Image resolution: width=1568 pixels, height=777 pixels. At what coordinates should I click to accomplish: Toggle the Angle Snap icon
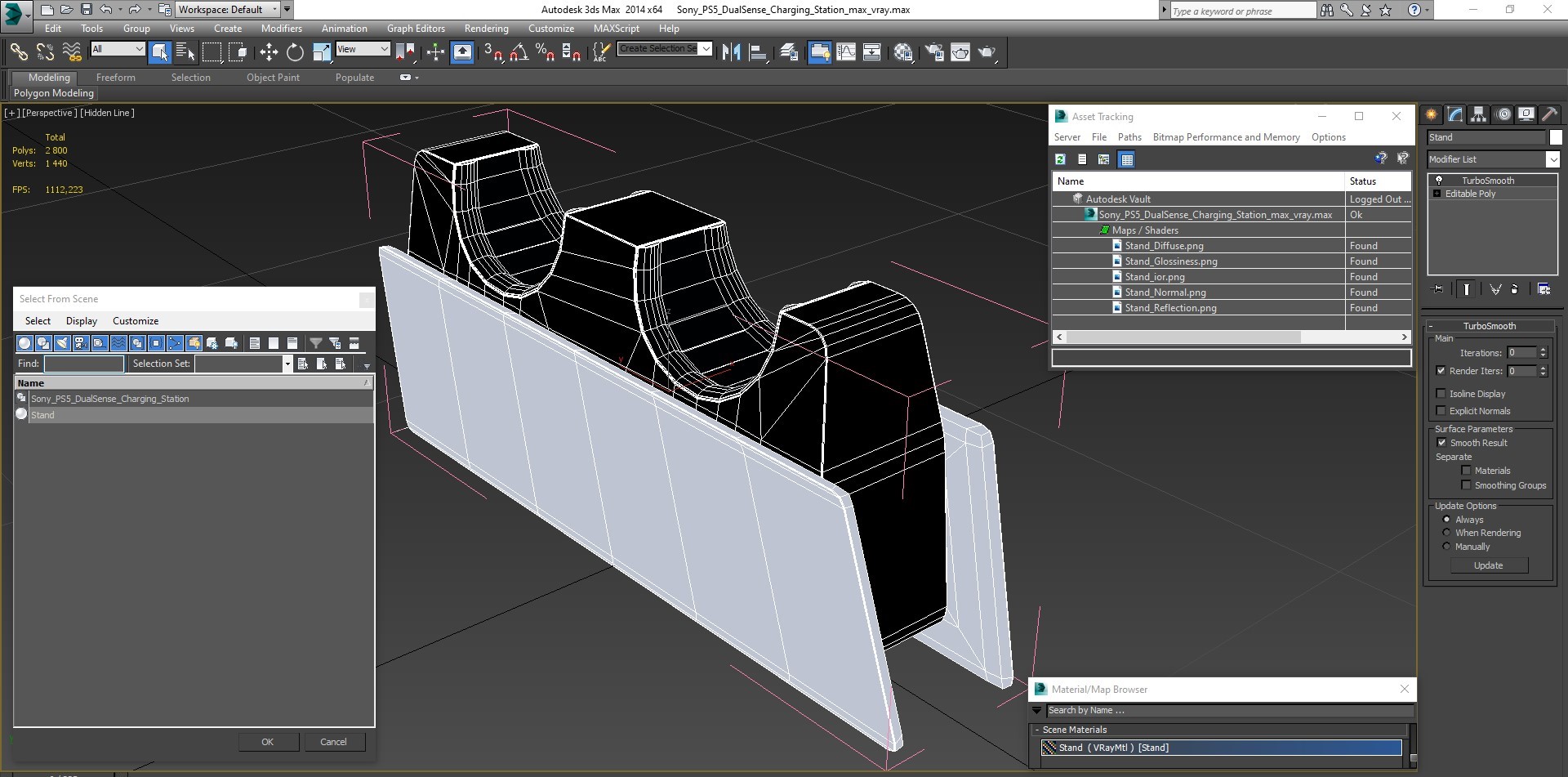[519, 52]
